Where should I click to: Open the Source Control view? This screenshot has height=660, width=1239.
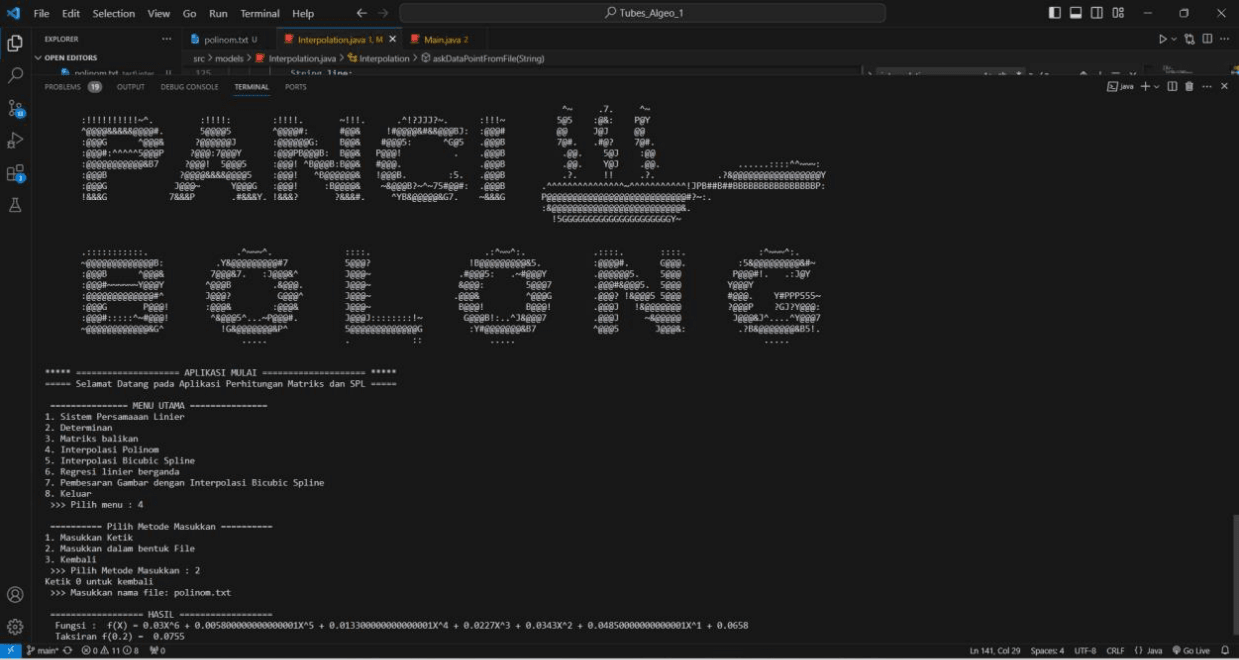(x=15, y=108)
